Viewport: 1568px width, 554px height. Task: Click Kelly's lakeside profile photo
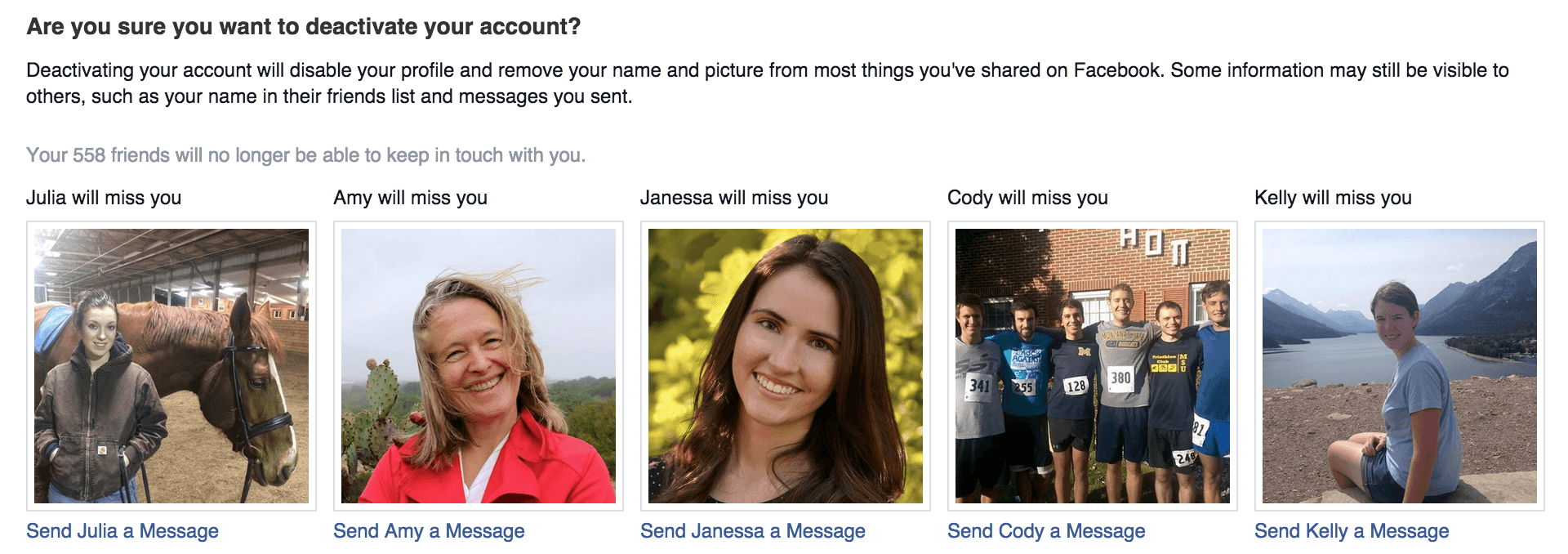pyautogui.click(x=1400, y=366)
